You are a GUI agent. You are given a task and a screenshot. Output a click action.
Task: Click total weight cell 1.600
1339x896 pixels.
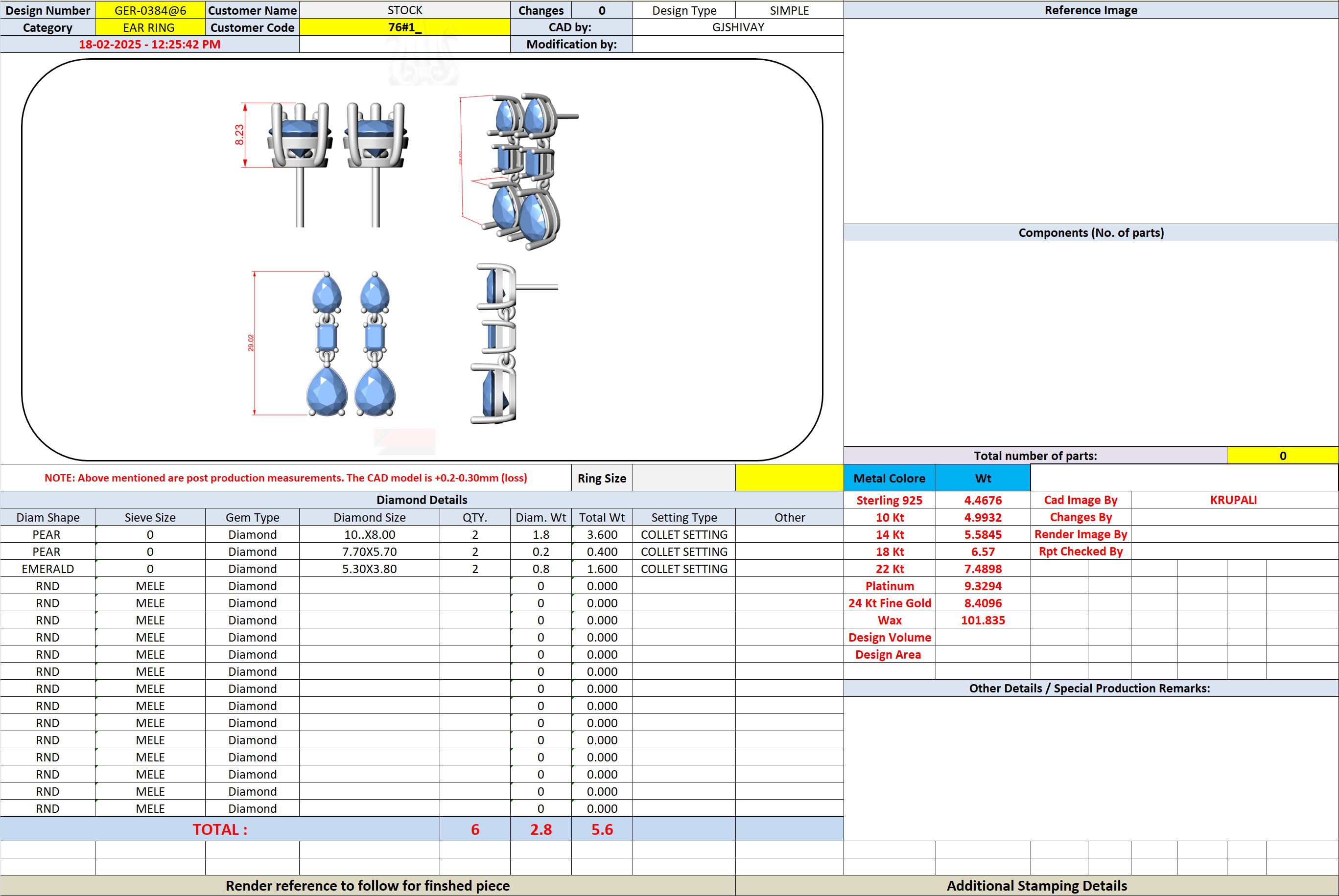coord(602,569)
